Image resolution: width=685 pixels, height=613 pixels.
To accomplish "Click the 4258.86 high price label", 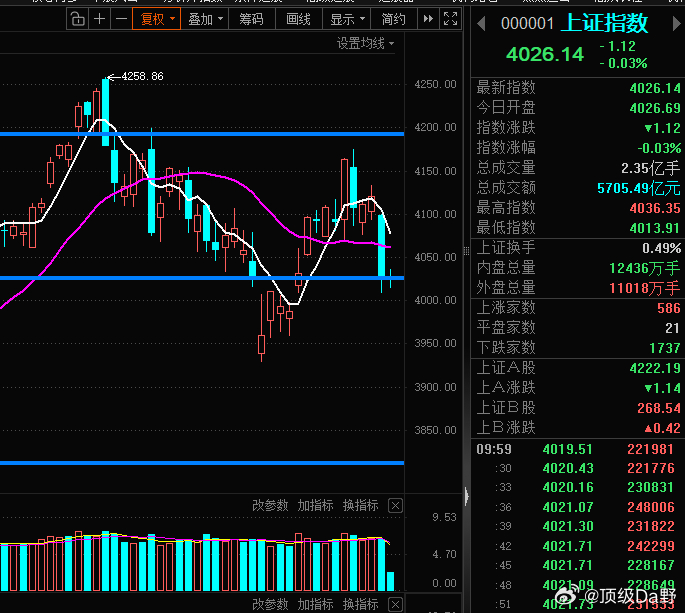I will (x=142, y=76).
